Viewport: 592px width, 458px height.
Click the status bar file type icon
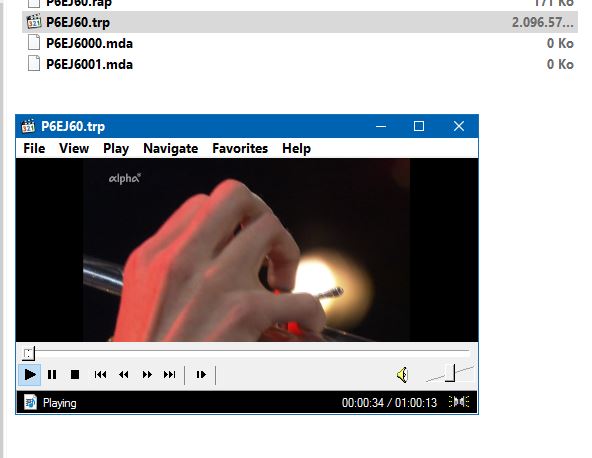[x=30, y=402]
